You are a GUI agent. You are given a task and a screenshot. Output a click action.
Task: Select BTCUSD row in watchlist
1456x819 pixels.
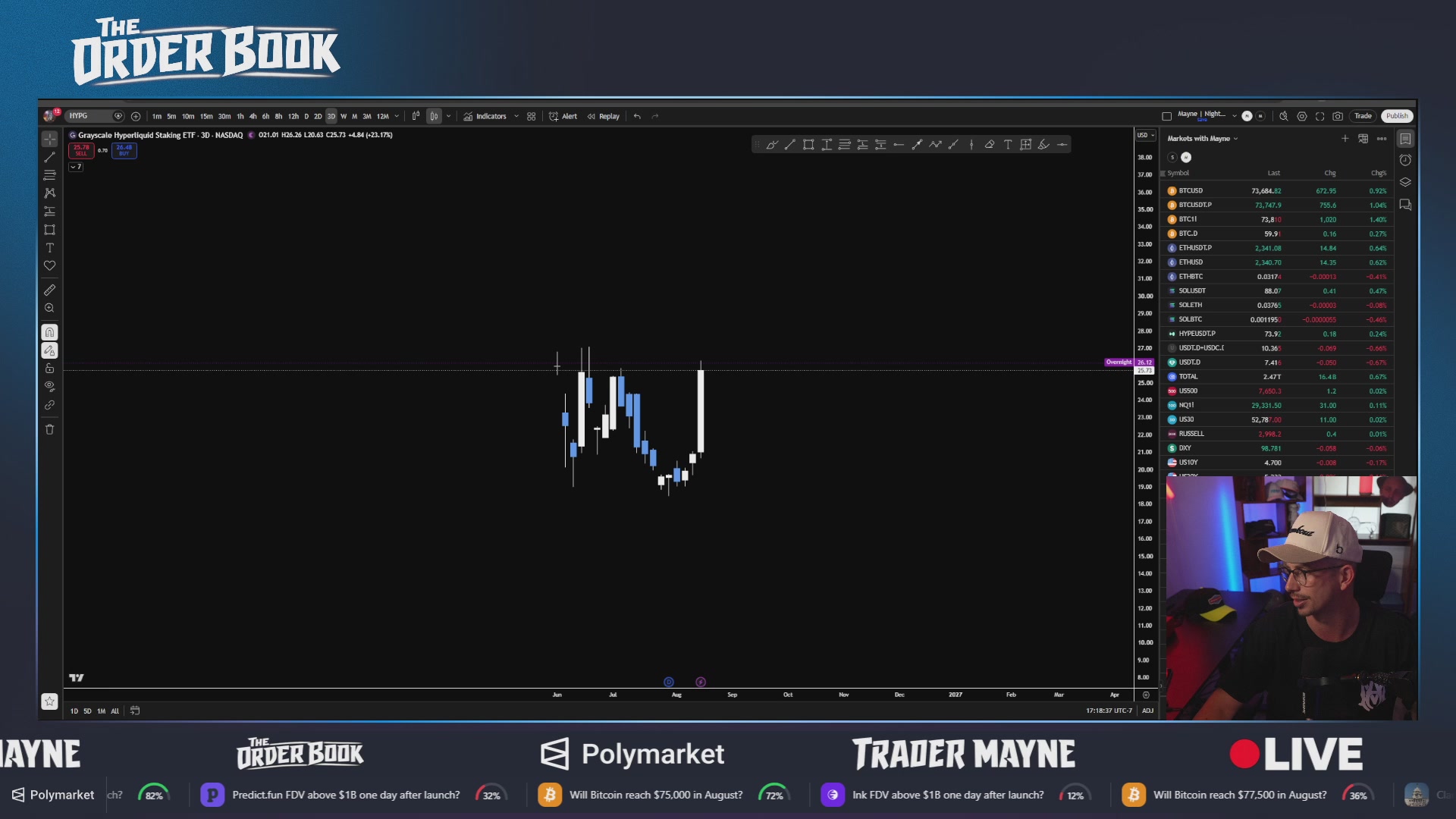point(1278,191)
